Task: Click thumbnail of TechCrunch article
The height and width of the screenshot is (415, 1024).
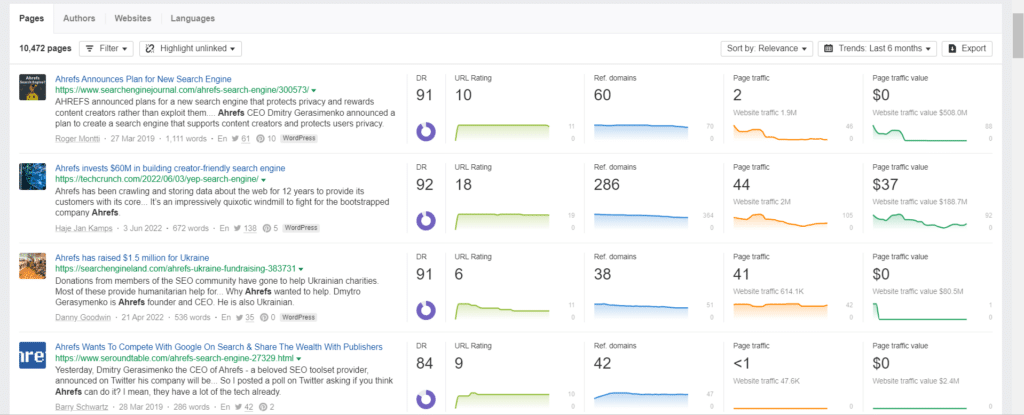Action: click(32, 176)
